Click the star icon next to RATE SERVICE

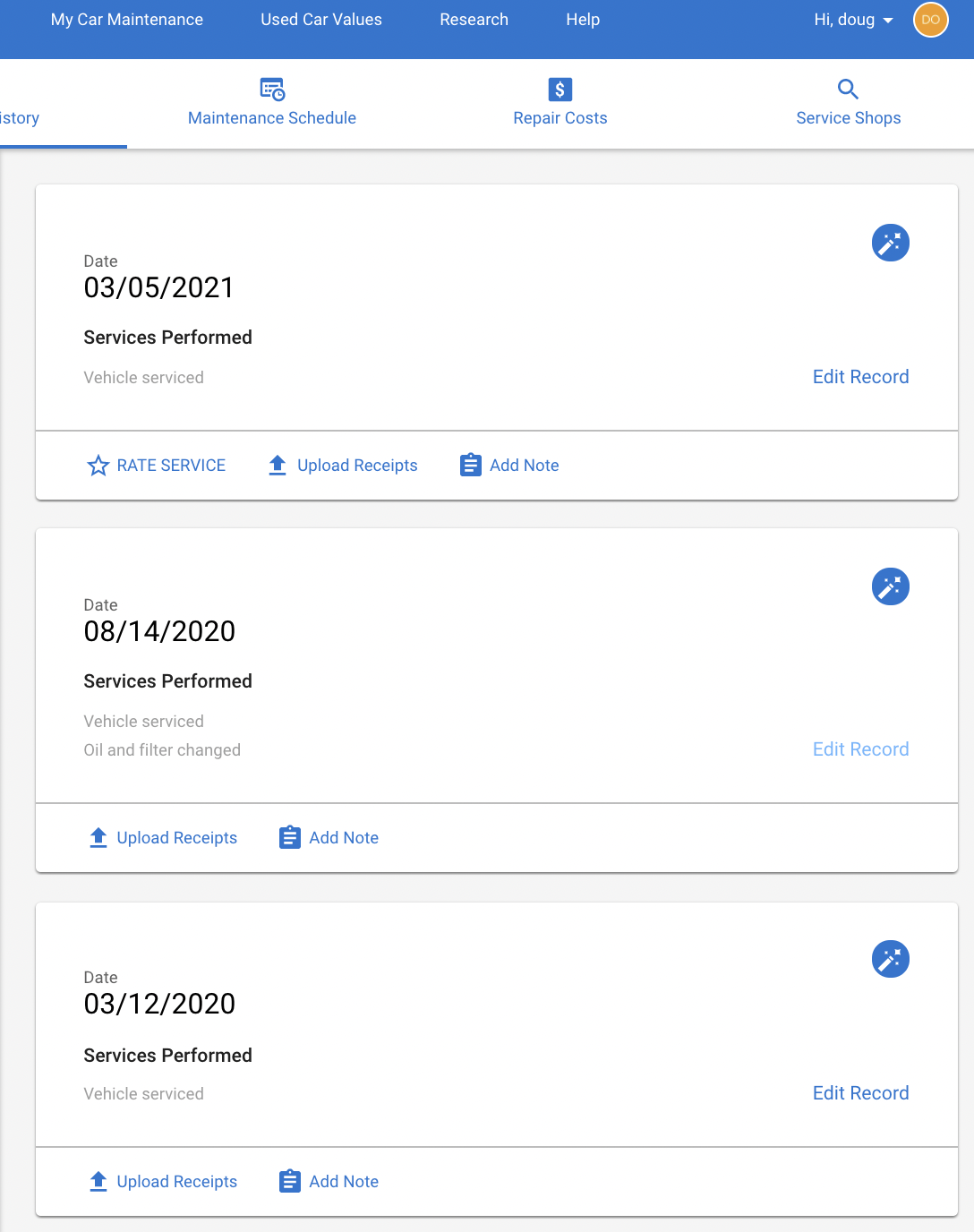click(x=98, y=466)
